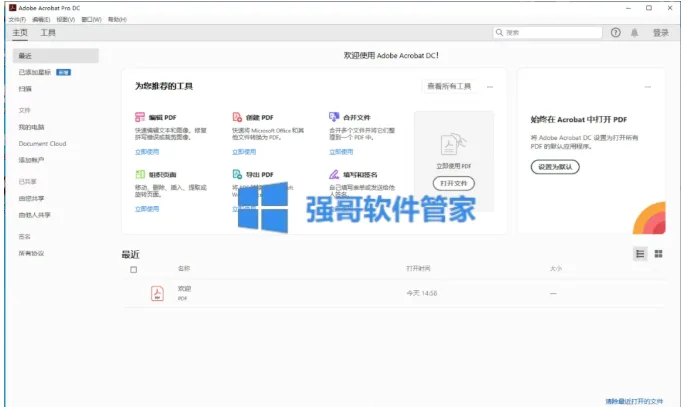Image resolution: width=681 pixels, height=407 pixels.
Task: Open more options of default PDF card
Action: point(648,87)
